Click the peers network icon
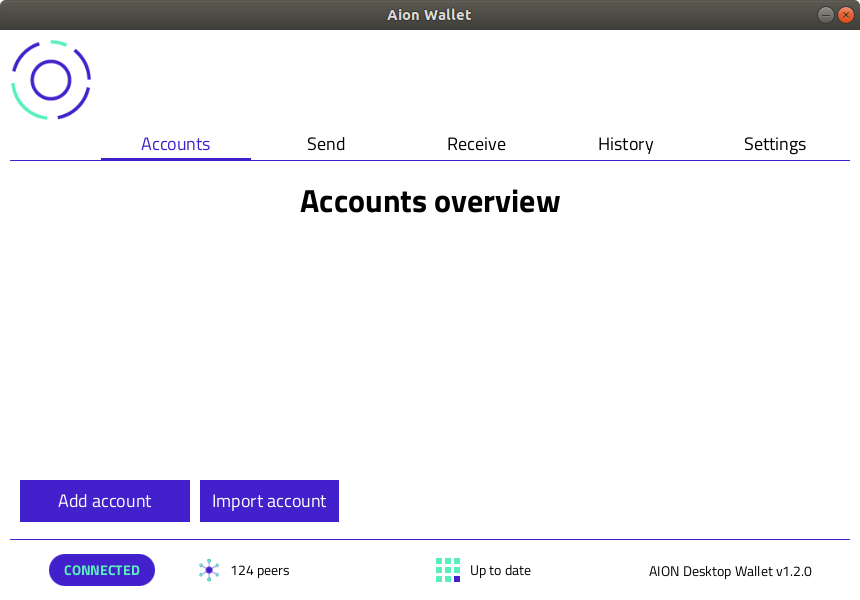This screenshot has height=600, width=860. [209, 570]
